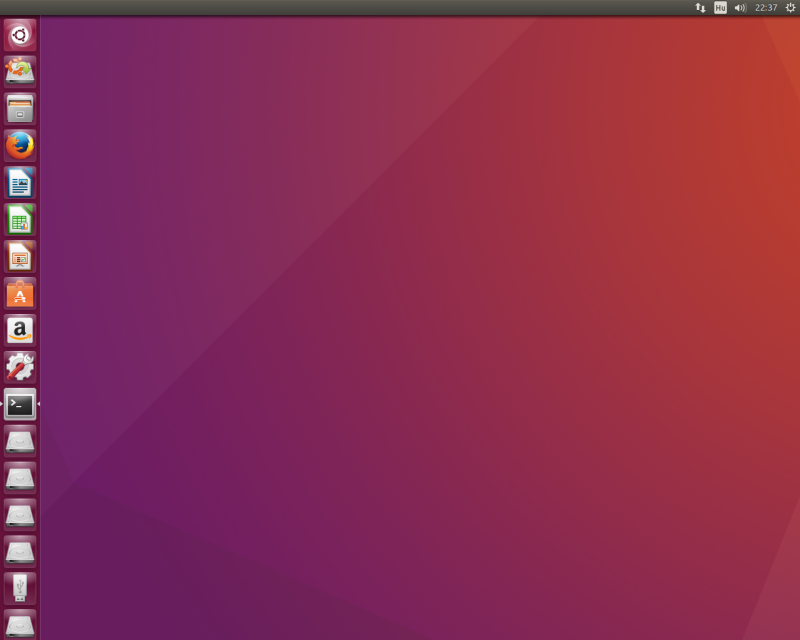The width and height of the screenshot is (800, 640).
Task: Switch to the running Terminal
Action: [x=20, y=404]
